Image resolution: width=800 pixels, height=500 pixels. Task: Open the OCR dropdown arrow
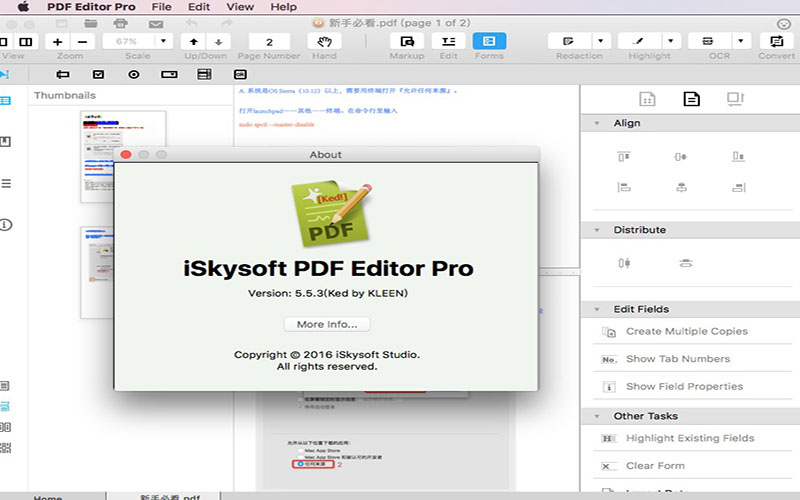741,41
